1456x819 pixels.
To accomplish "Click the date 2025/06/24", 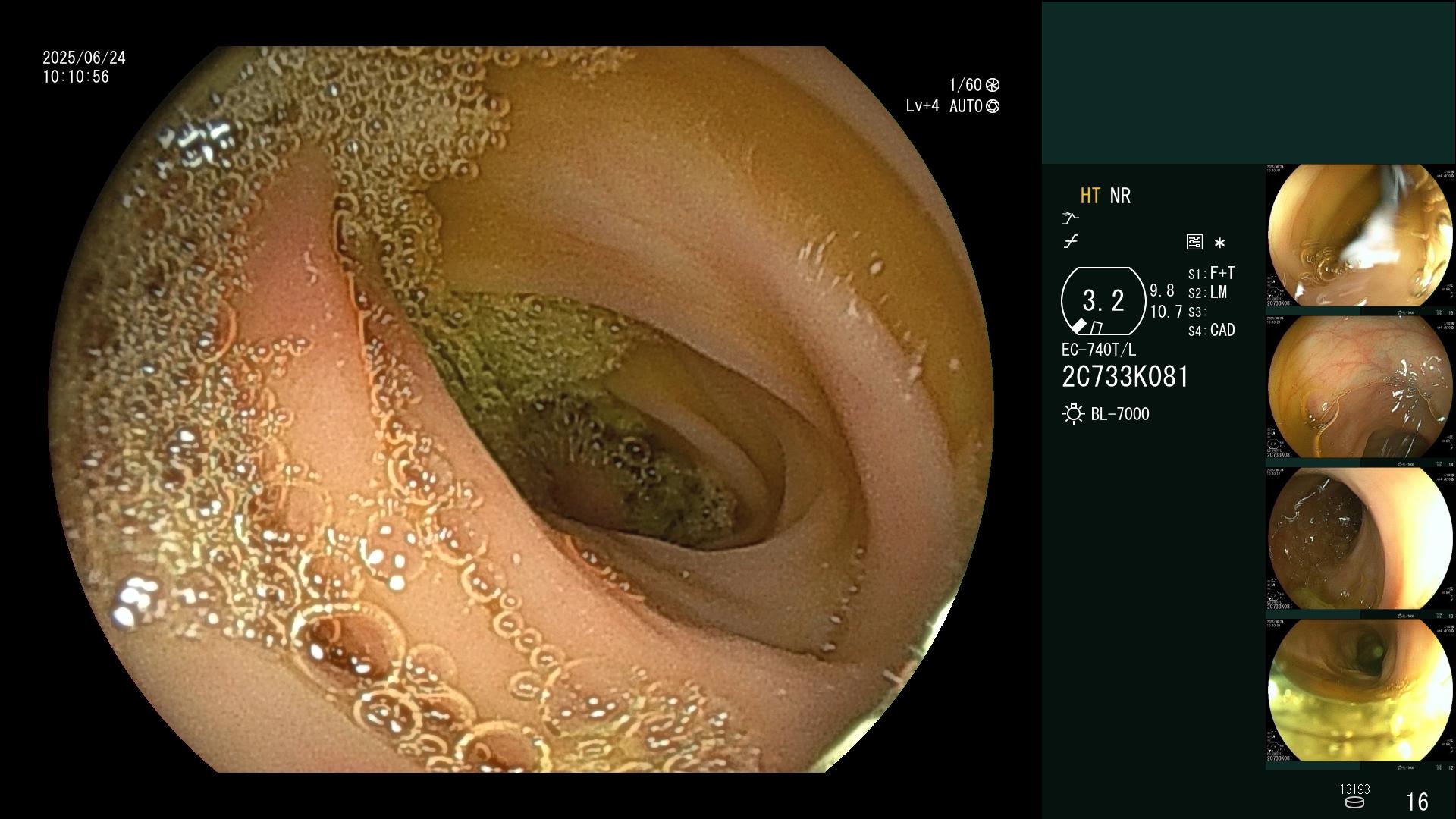I will [x=84, y=58].
